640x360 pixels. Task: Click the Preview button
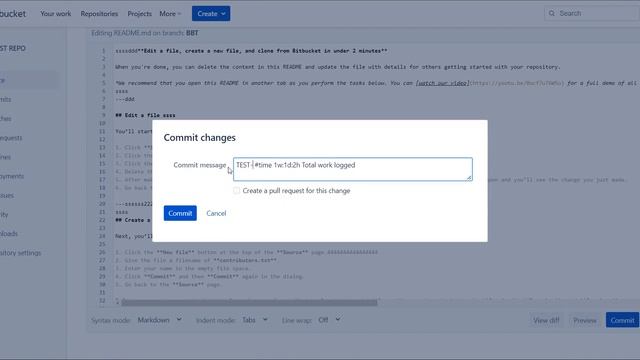(584, 320)
